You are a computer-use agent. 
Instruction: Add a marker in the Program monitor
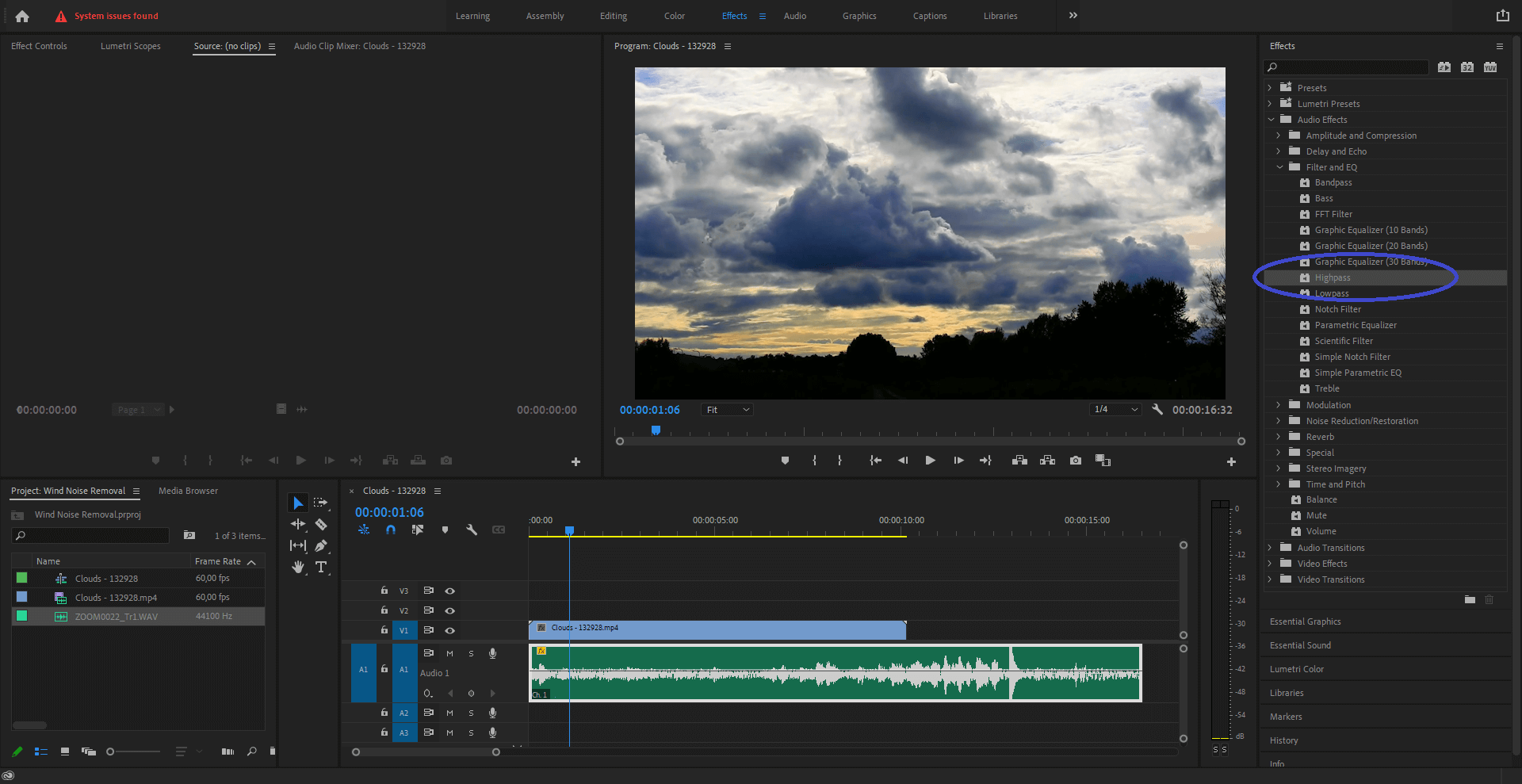785,460
